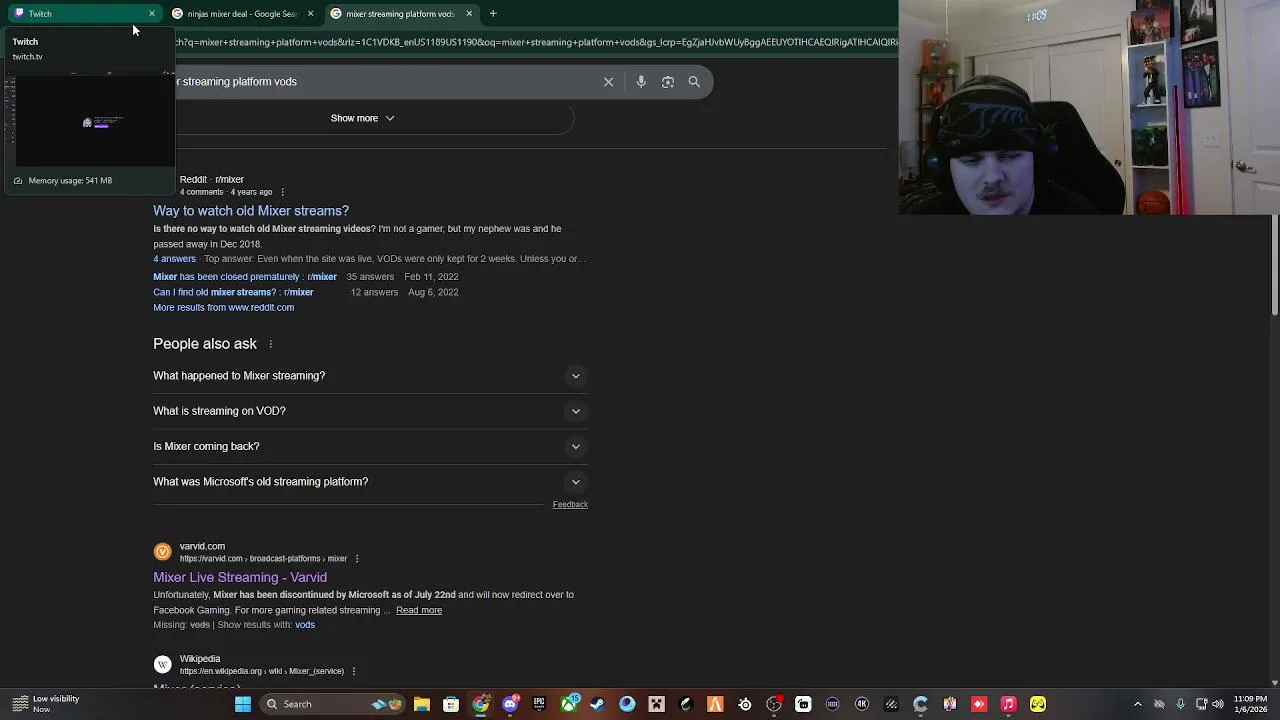Open Steam from the taskbar

tap(598, 704)
